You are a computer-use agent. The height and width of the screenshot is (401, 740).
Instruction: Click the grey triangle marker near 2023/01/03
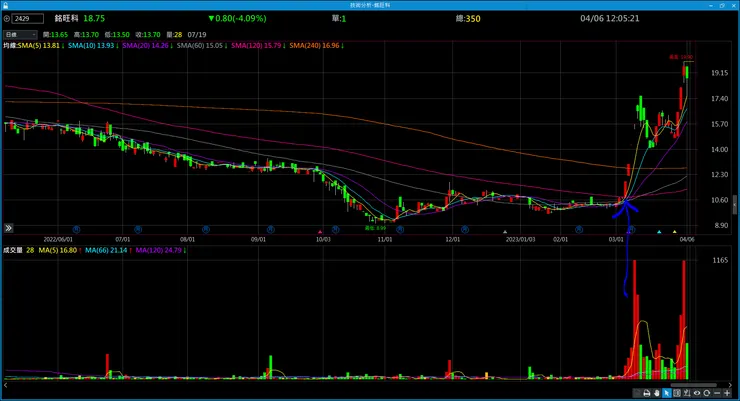point(505,232)
